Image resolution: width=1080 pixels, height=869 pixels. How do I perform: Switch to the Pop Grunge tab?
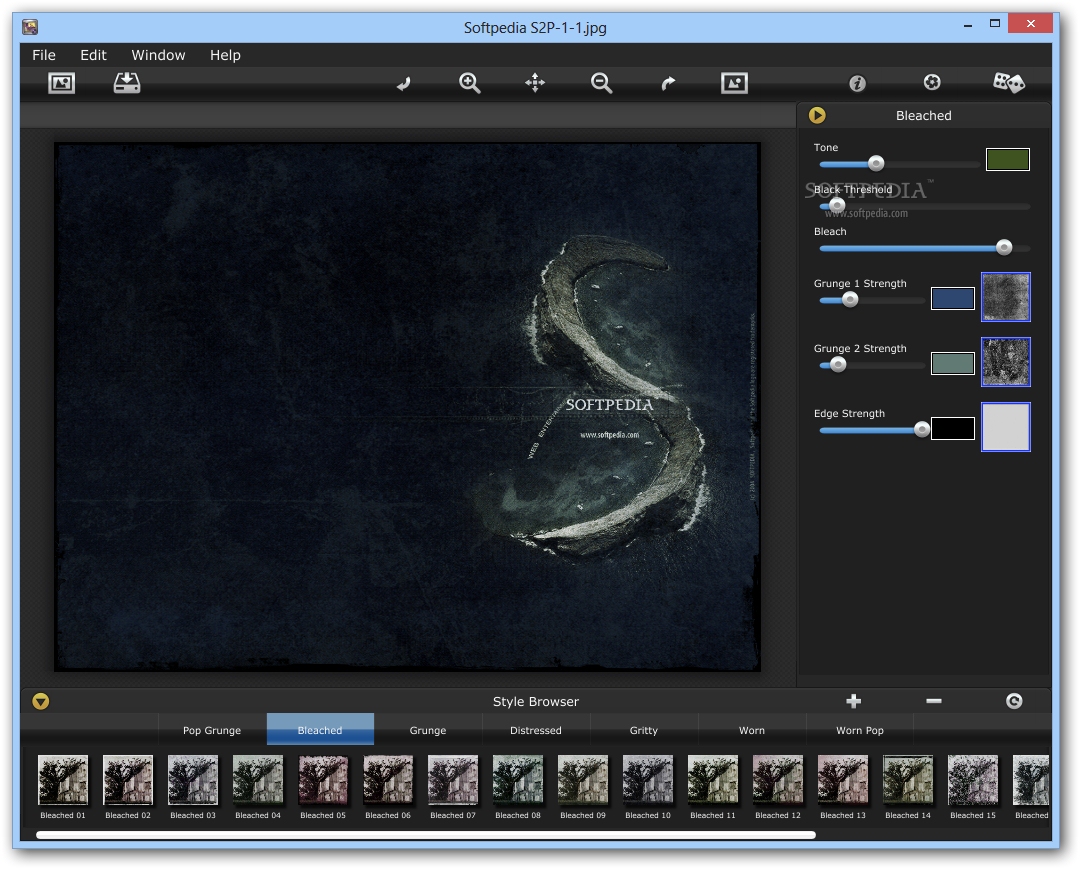point(212,730)
